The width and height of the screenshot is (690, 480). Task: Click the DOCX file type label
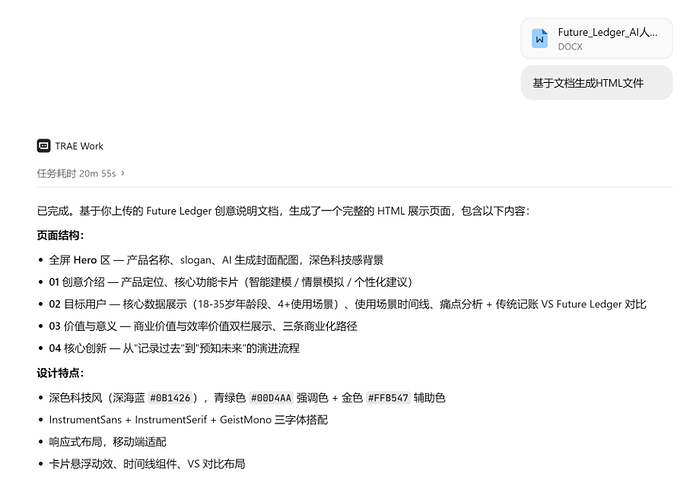coord(570,47)
